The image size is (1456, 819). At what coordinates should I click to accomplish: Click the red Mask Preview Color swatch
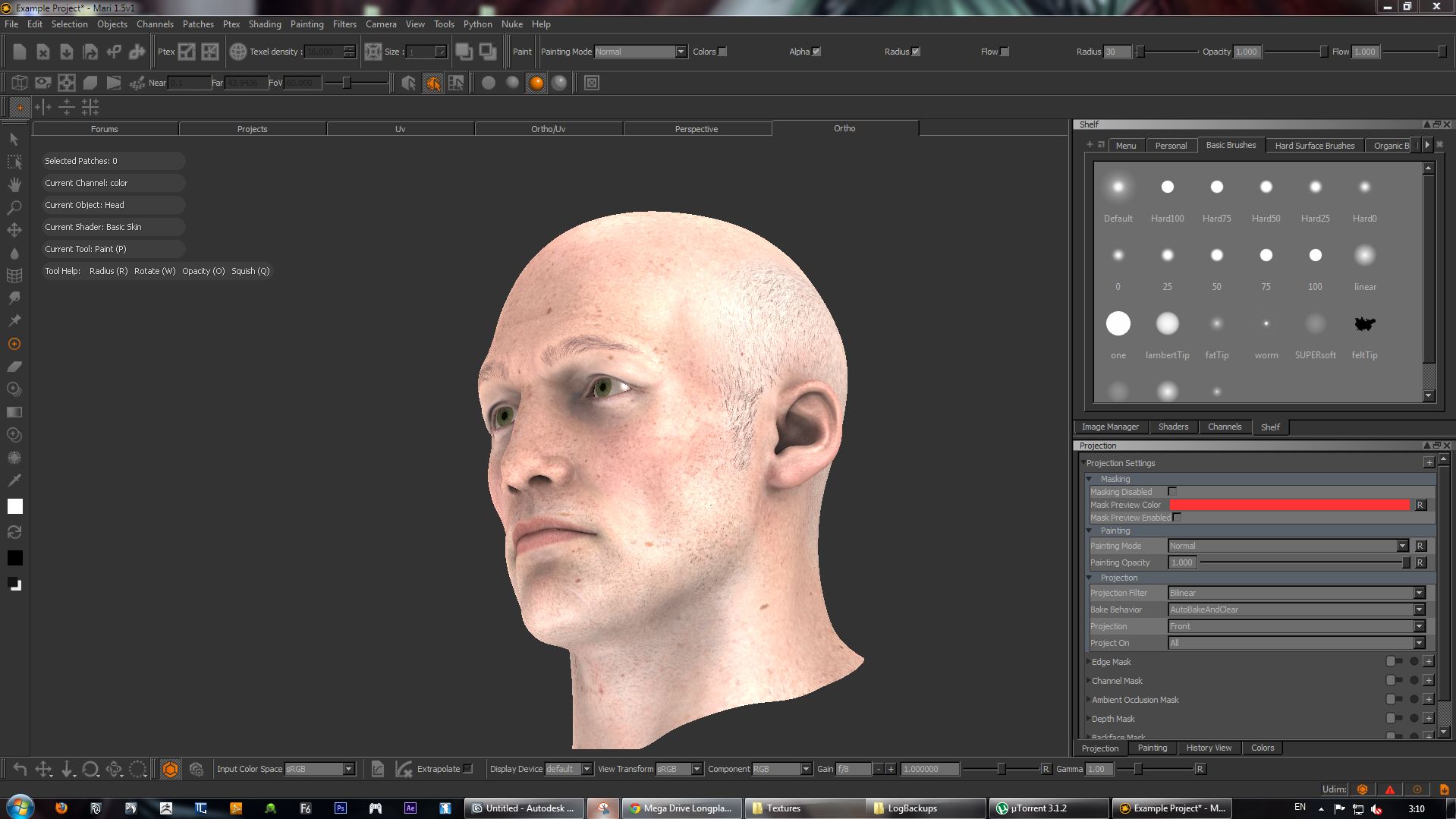click(1289, 505)
